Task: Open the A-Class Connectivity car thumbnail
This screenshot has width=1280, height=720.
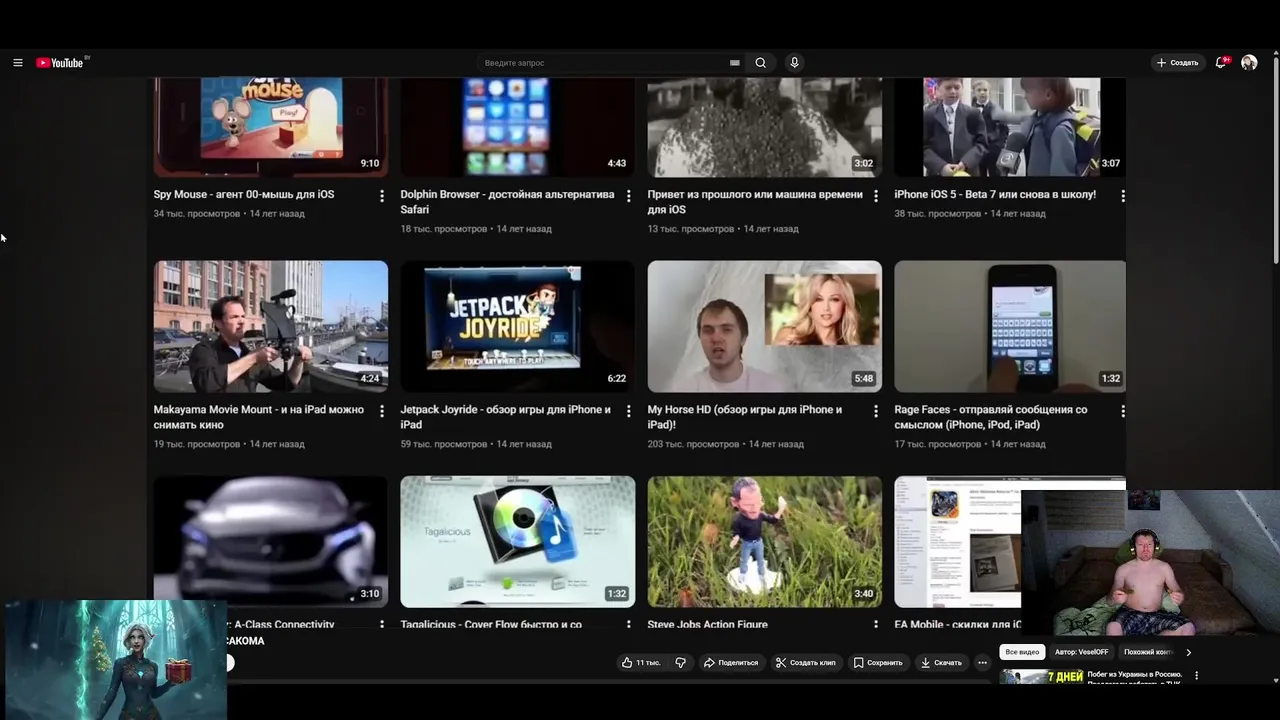Action: point(271,541)
